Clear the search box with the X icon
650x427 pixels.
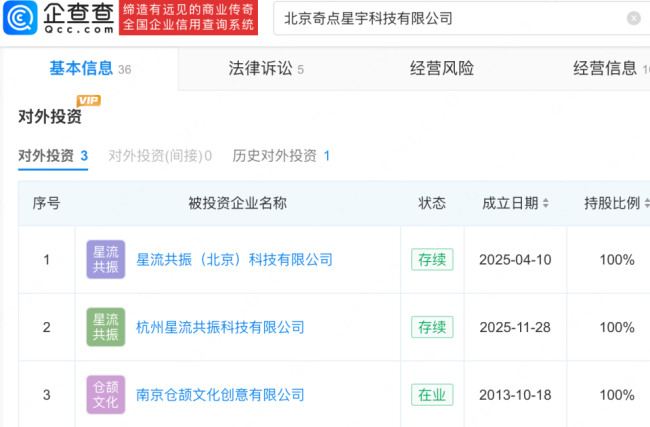point(633,18)
